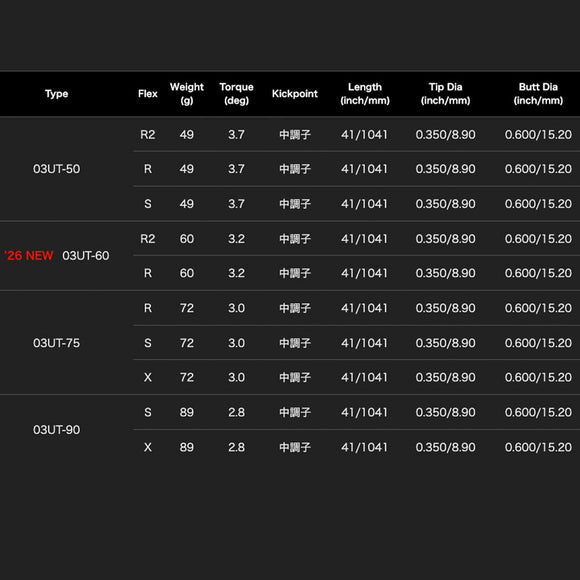Click X flex in 03UT-90 group
Screen dimensions: 580x580
[148, 447]
